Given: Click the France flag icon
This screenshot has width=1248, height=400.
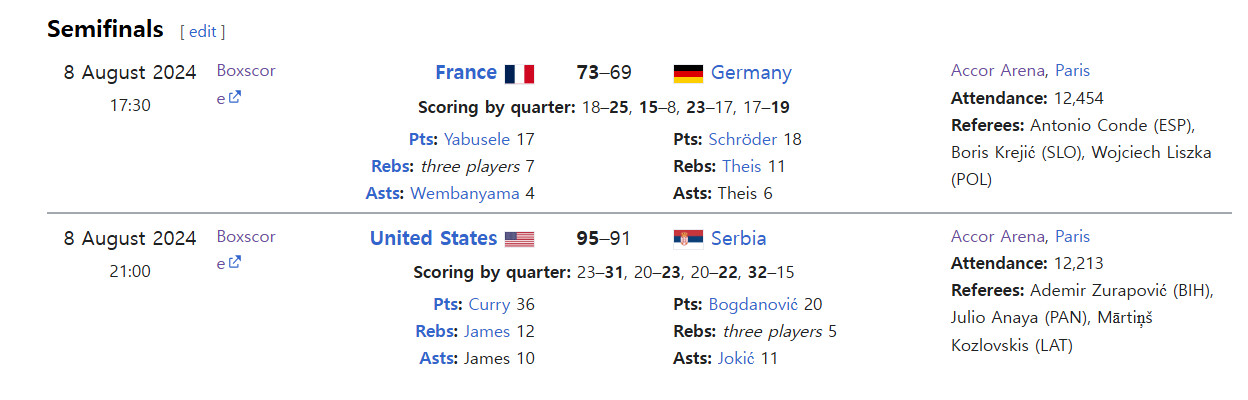Looking at the screenshot, I should coord(519,73).
